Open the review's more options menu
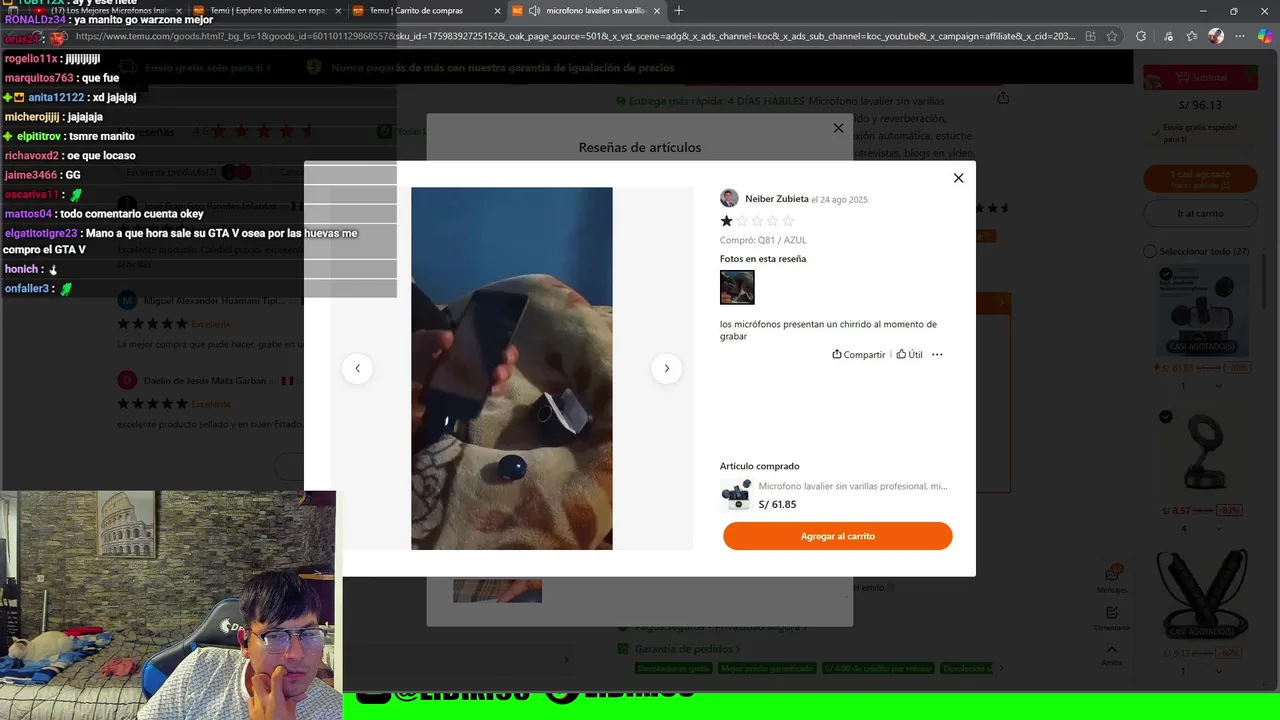The image size is (1280, 720). tap(937, 354)
